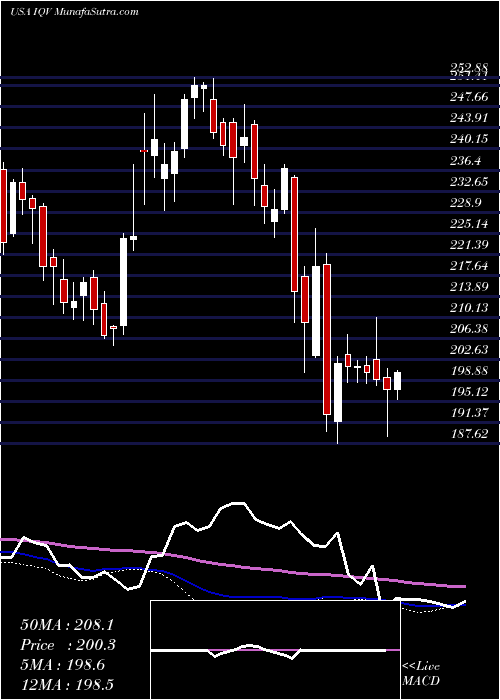Select the 217.64 axis value

[469, 266]
